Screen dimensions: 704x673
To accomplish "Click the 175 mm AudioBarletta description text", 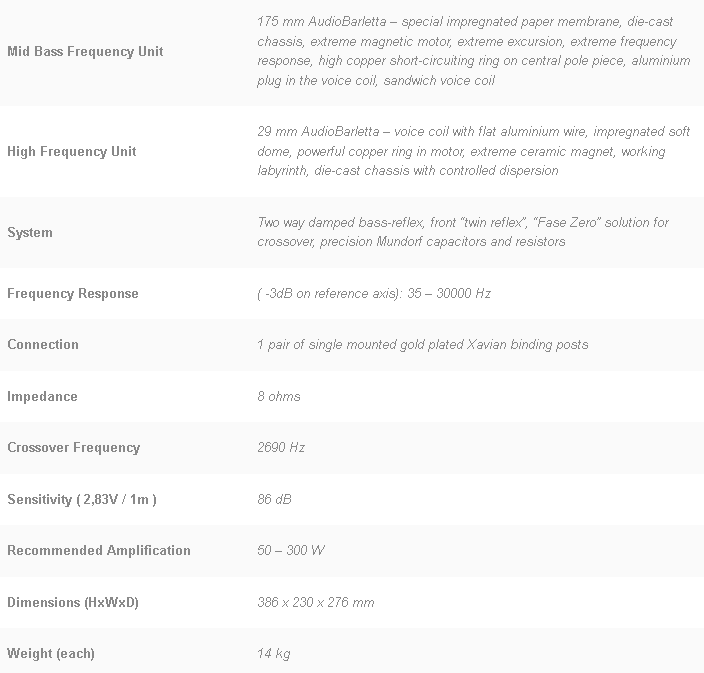I will 473,51.
